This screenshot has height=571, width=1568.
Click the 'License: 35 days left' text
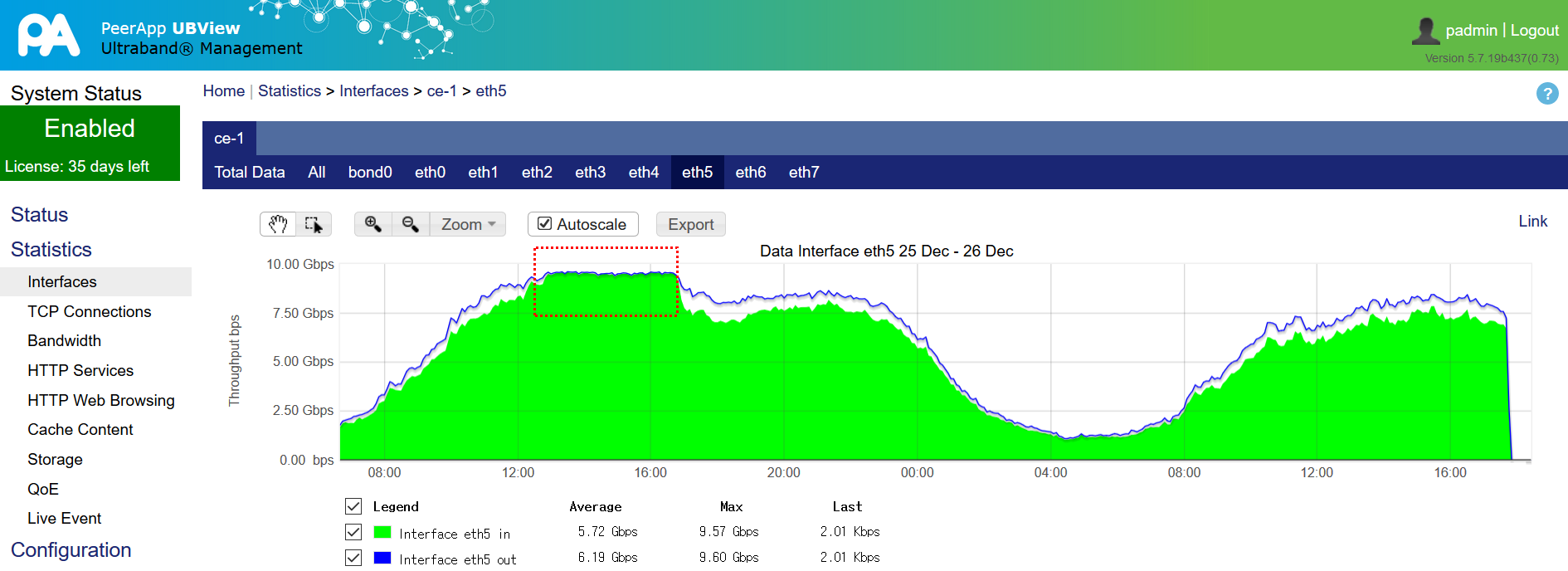(x=77, y=166)
